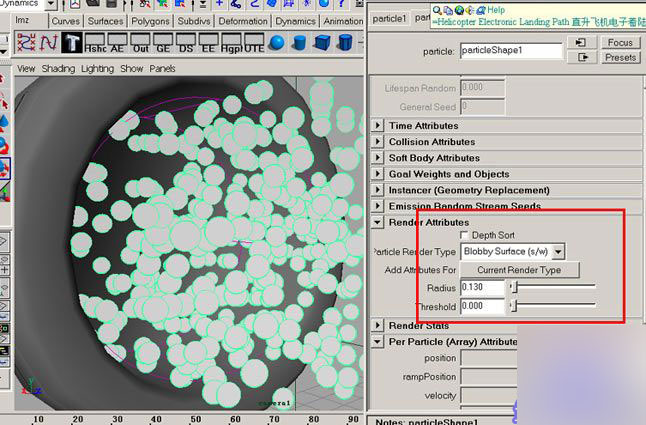
Task: Click the particle name field particleShape1
Action: (511, 51)
